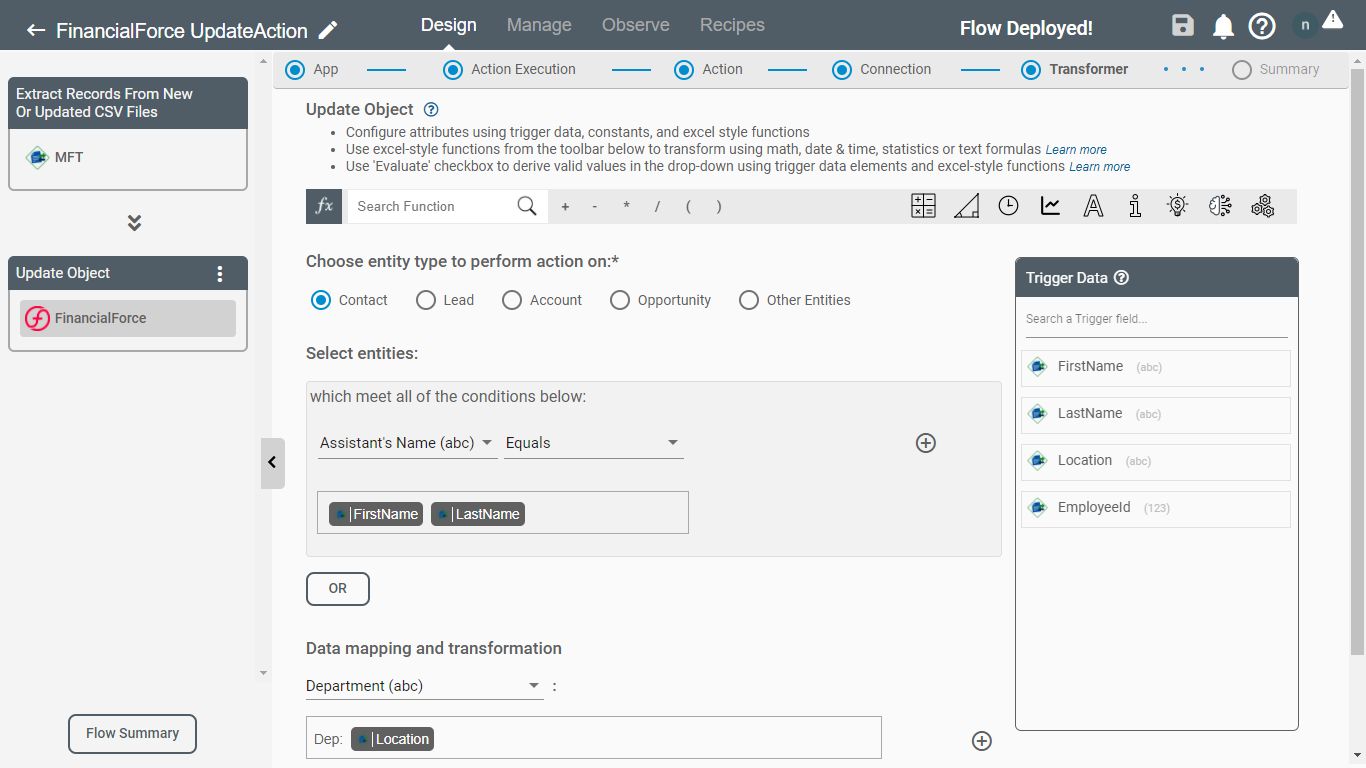Viewport: 1366px width, 768px height.
Task: Click the OR button
Action: 338,589
